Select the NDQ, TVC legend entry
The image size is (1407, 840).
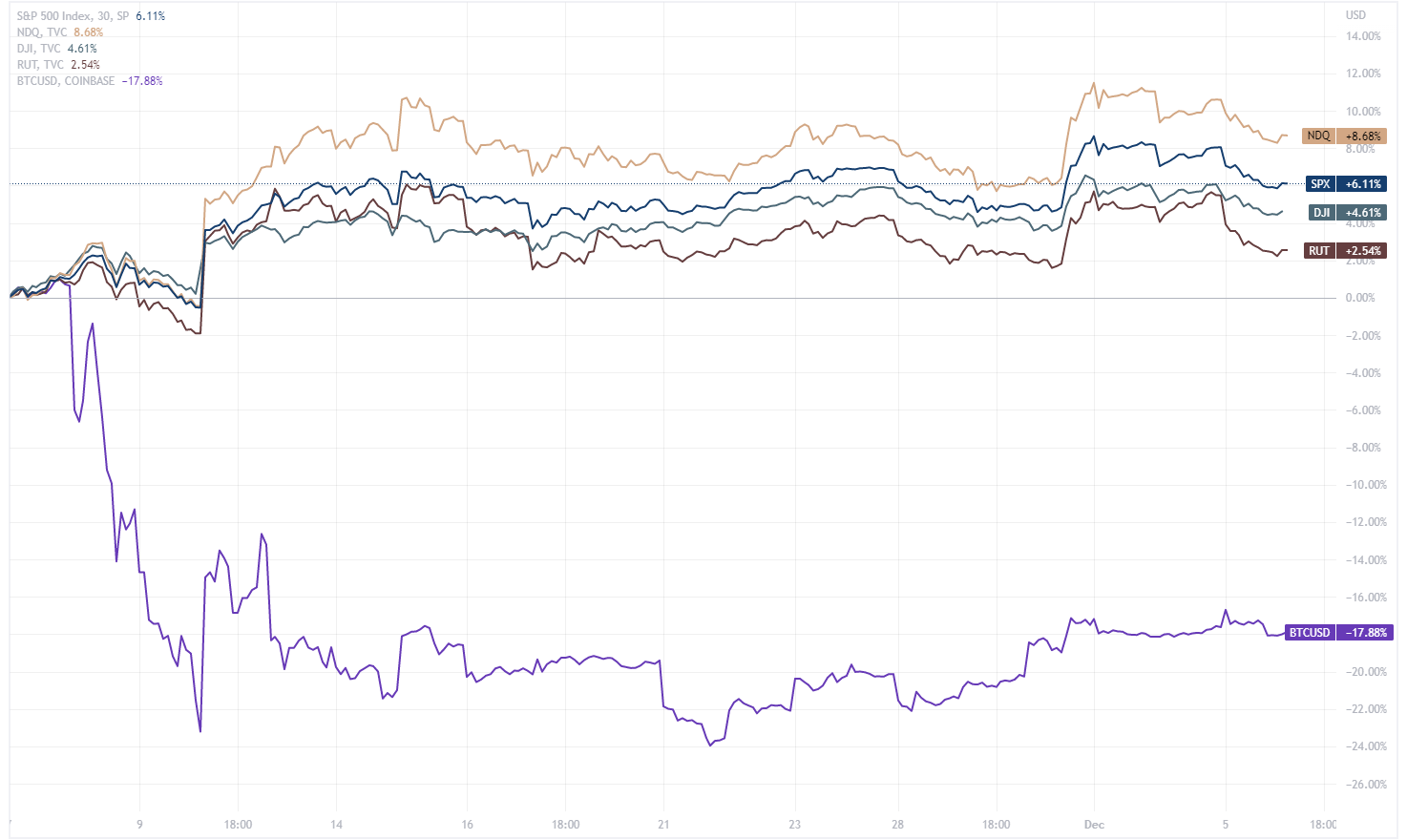click(x=40, y=32)
